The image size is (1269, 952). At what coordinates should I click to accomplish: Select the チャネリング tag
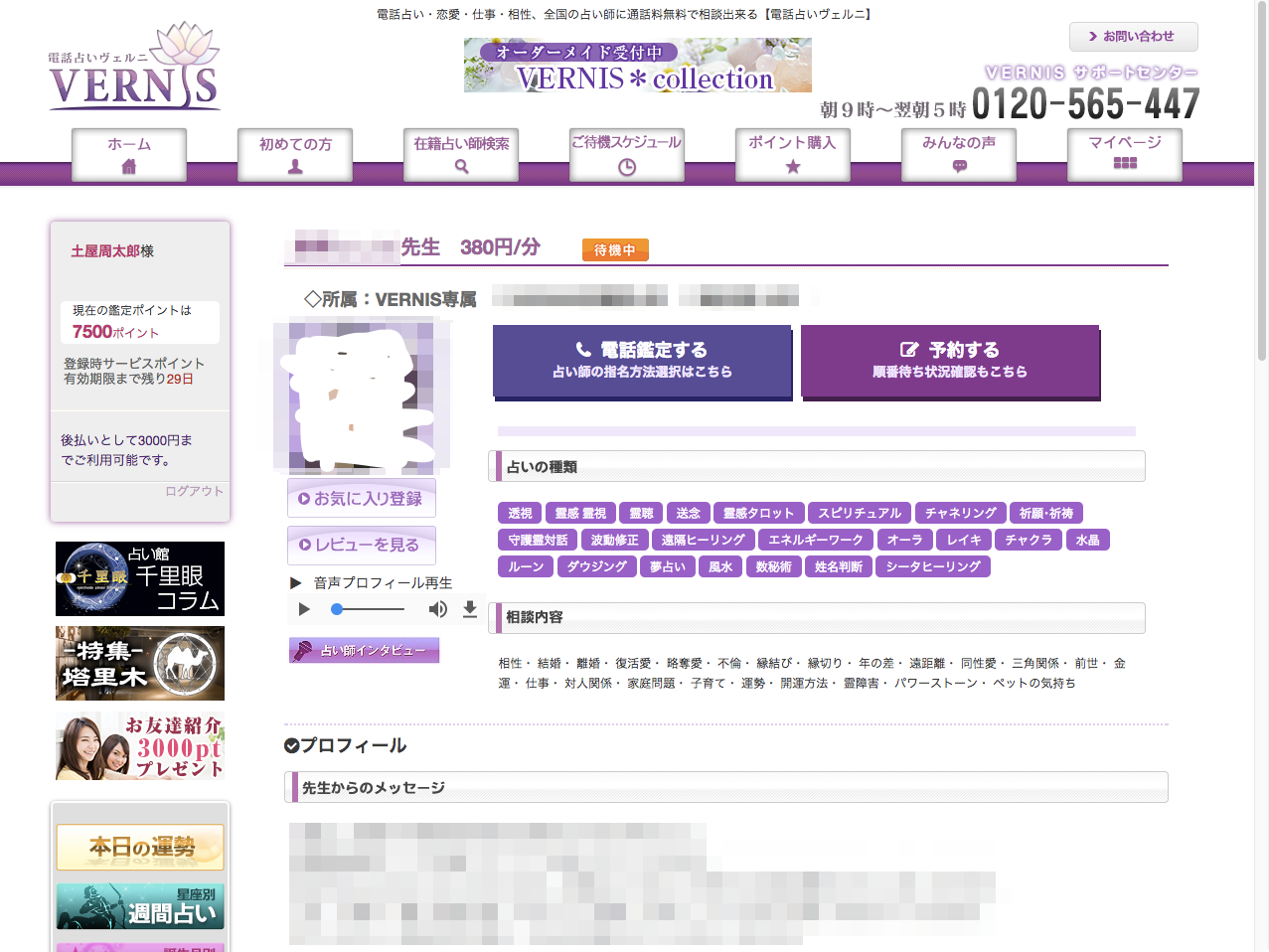coord(961,513)
